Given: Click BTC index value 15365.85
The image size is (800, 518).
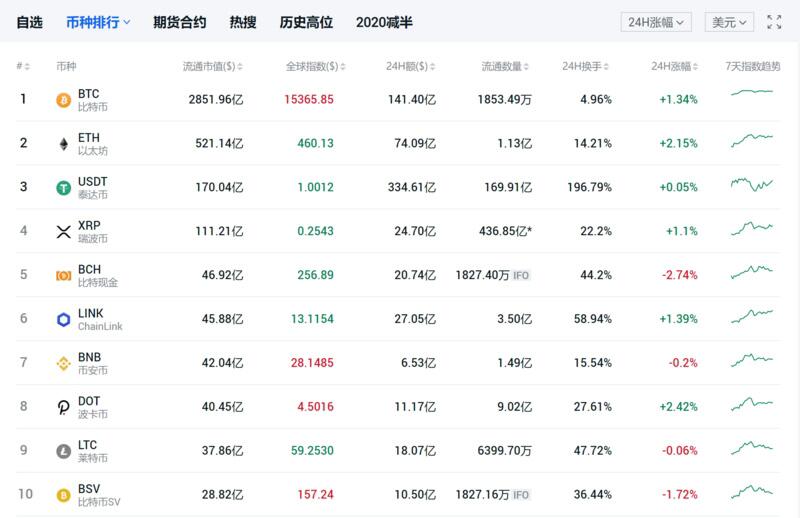Looking at the screenshot, I should [309, 100].
